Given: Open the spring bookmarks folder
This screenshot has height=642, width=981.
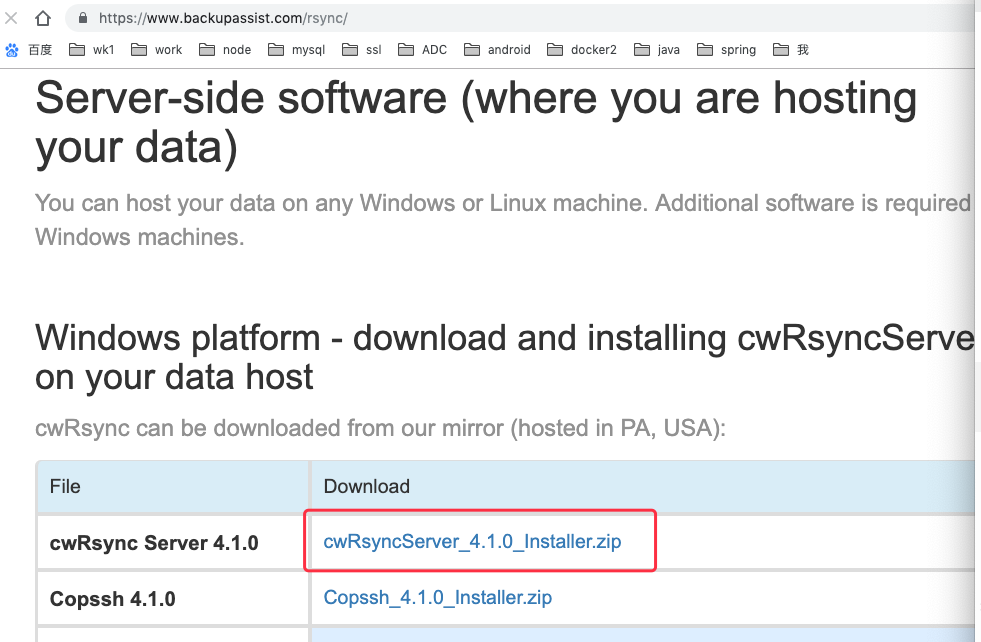Looking at the screenshot, I should tap(726, 49).
